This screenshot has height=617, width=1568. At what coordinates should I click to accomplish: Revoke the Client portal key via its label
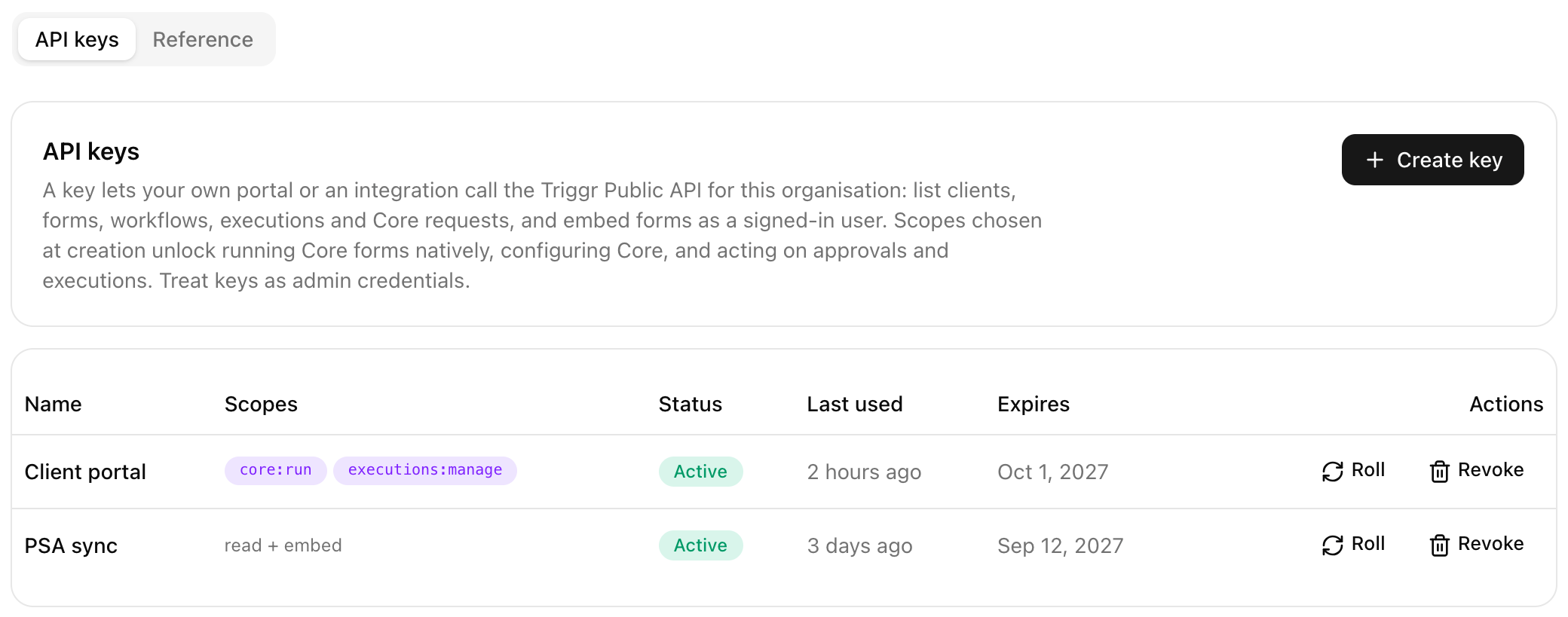pos(1491,470)
